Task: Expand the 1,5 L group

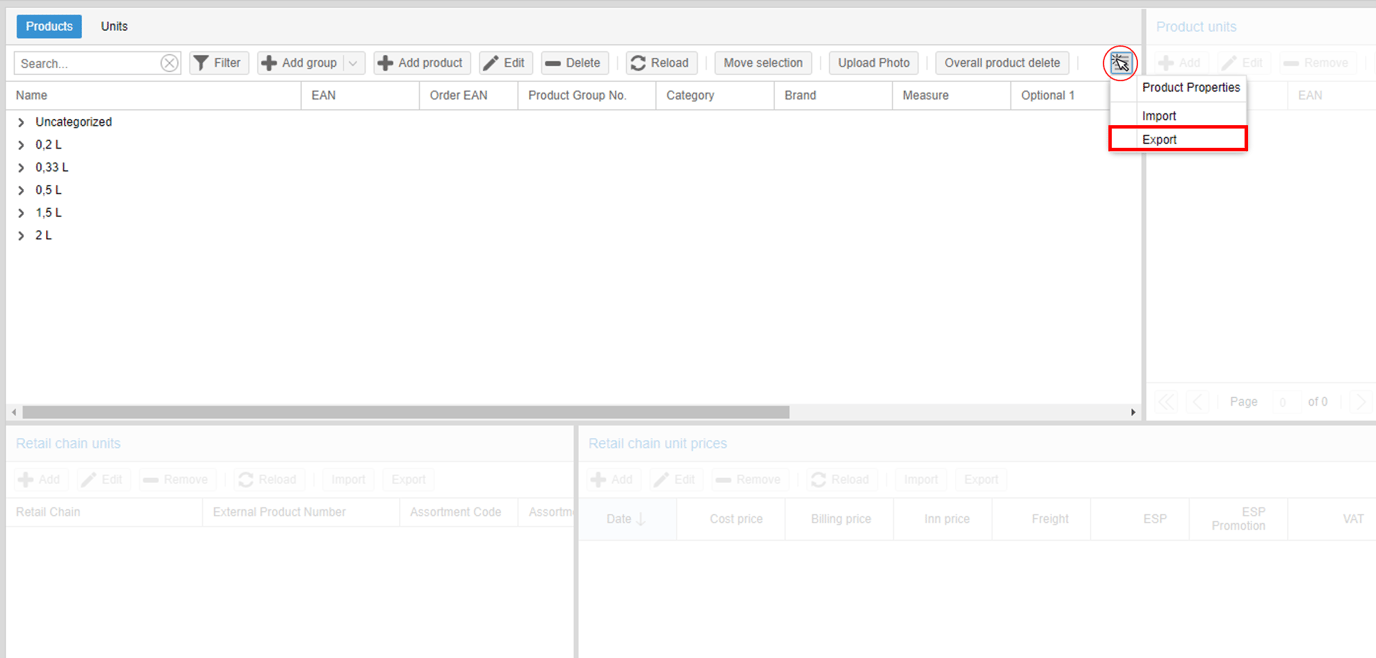Action: coord(21,213)
